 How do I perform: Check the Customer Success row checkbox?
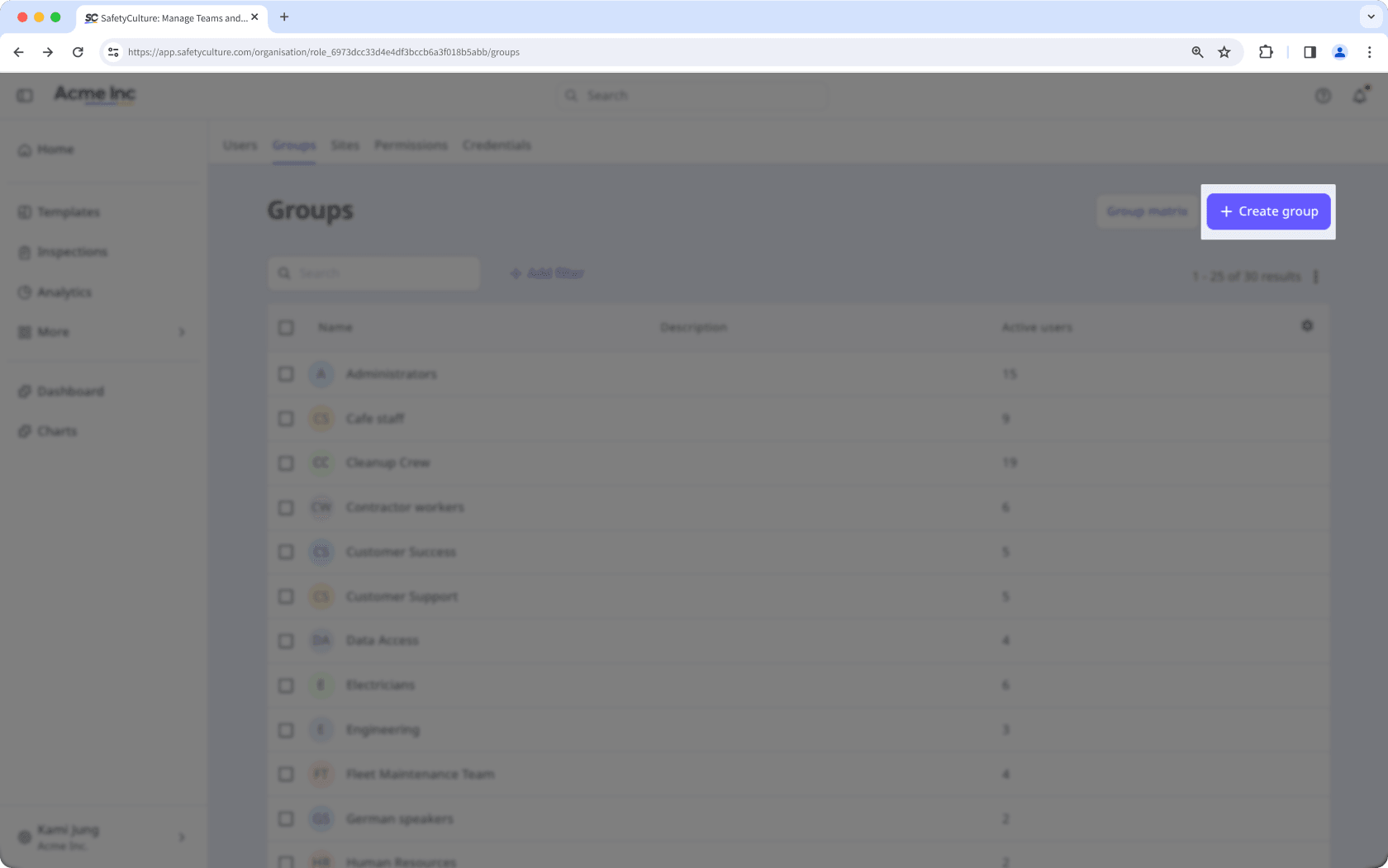click(286, 552)
